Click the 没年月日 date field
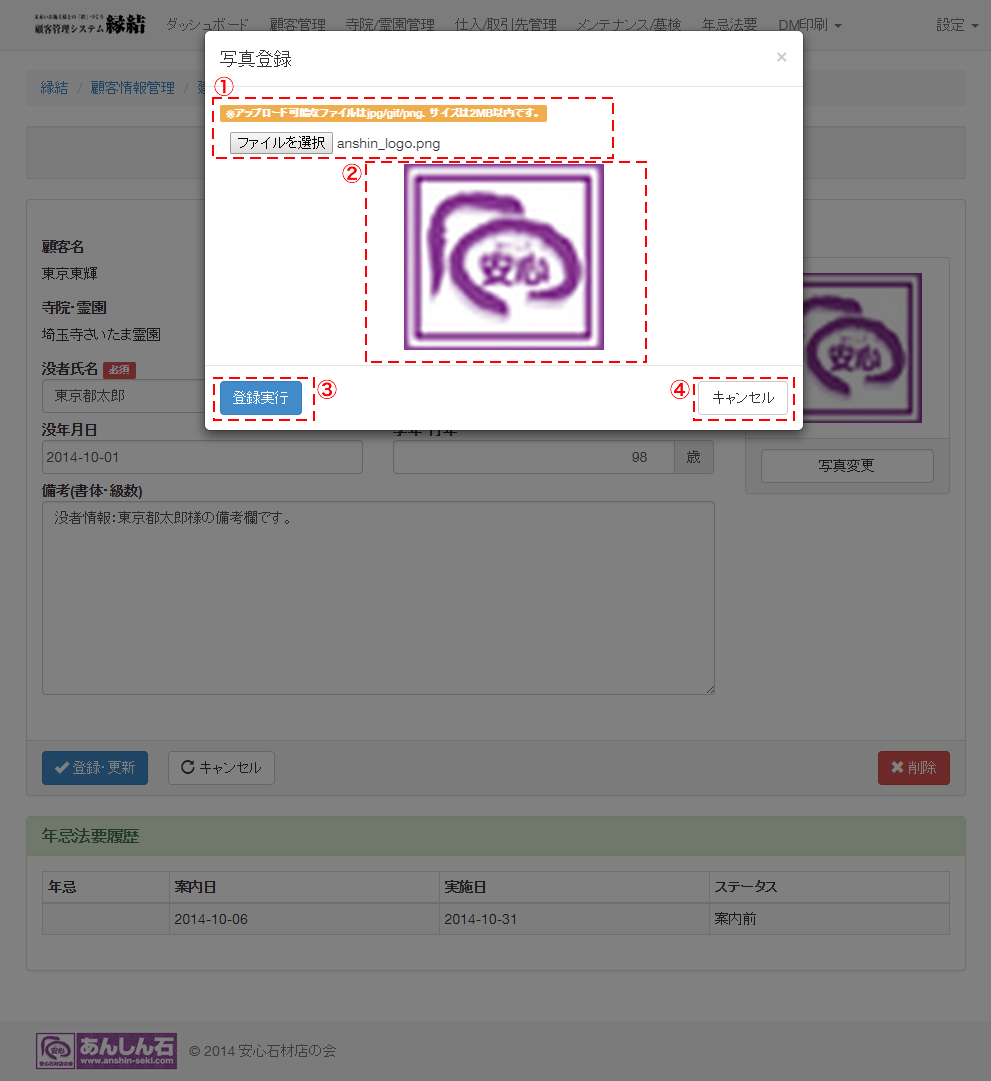The height and width of the screenshot is (1081, 991). pyautogui.click(x=202, y=457)
